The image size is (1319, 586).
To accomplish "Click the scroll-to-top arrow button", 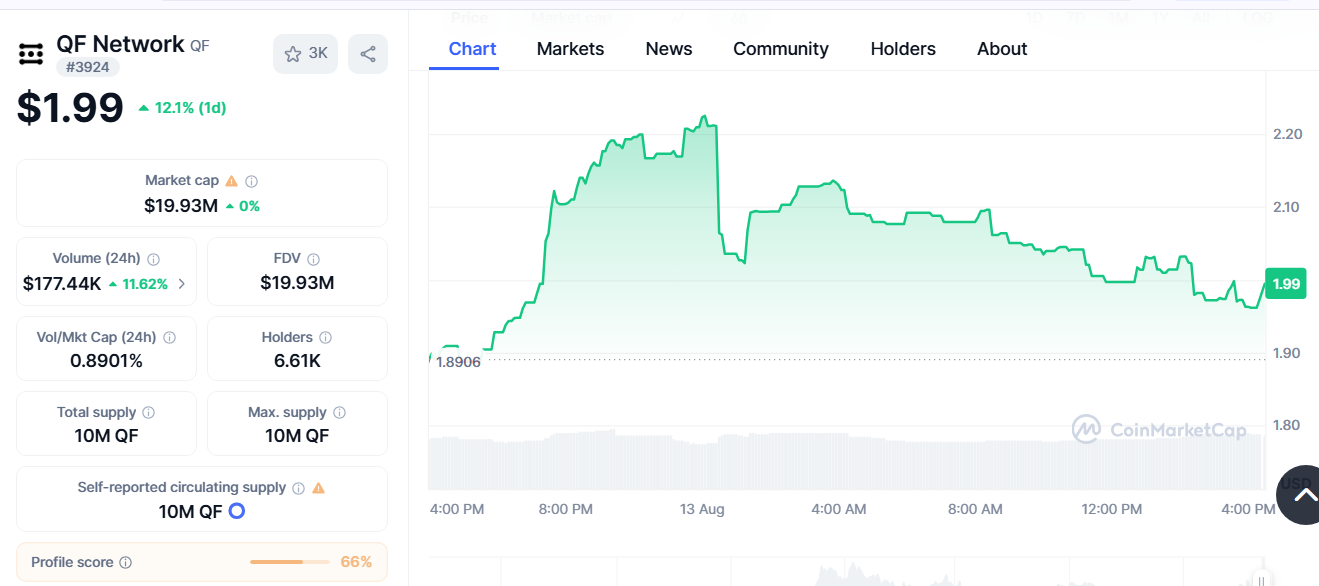I will [x=1305, y=494].
